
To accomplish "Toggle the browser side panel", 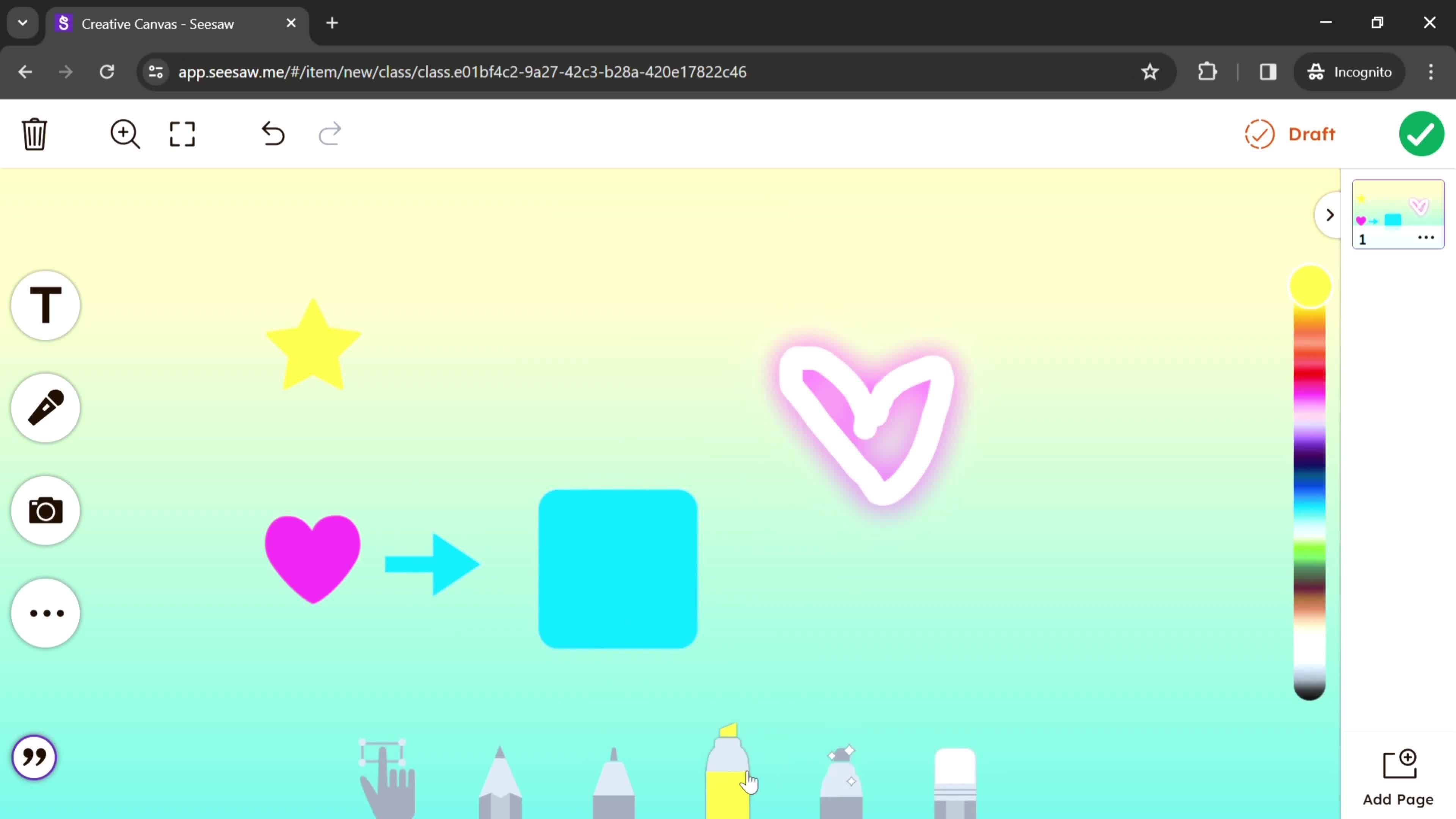I will [x=1268, y=72].
